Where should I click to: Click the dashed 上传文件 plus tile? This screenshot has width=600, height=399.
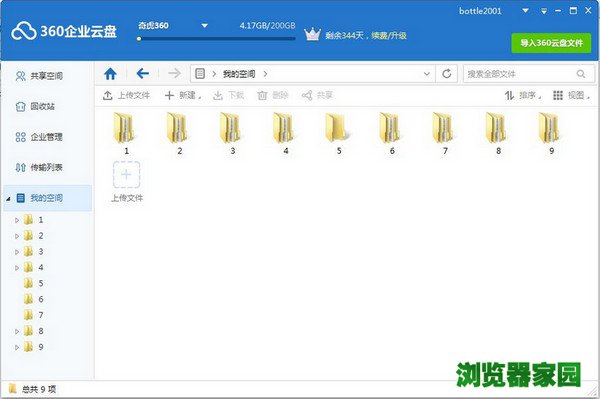[126, 175]
